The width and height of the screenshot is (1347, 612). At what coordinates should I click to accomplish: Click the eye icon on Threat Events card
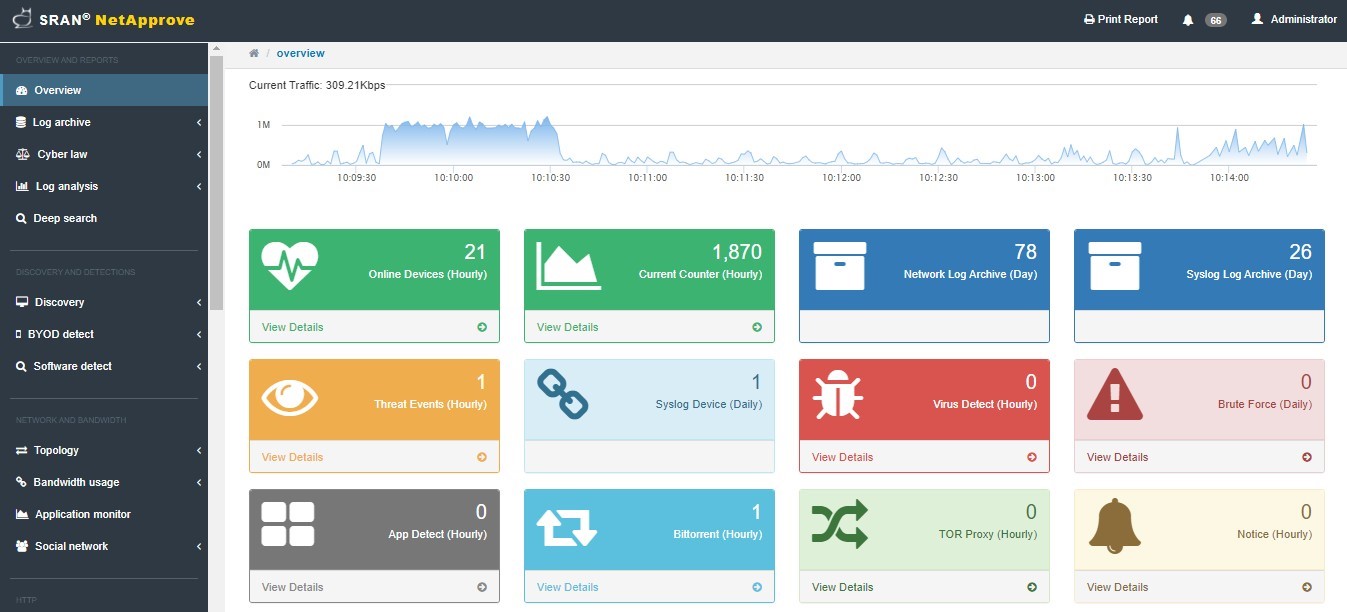coord(290,397)
